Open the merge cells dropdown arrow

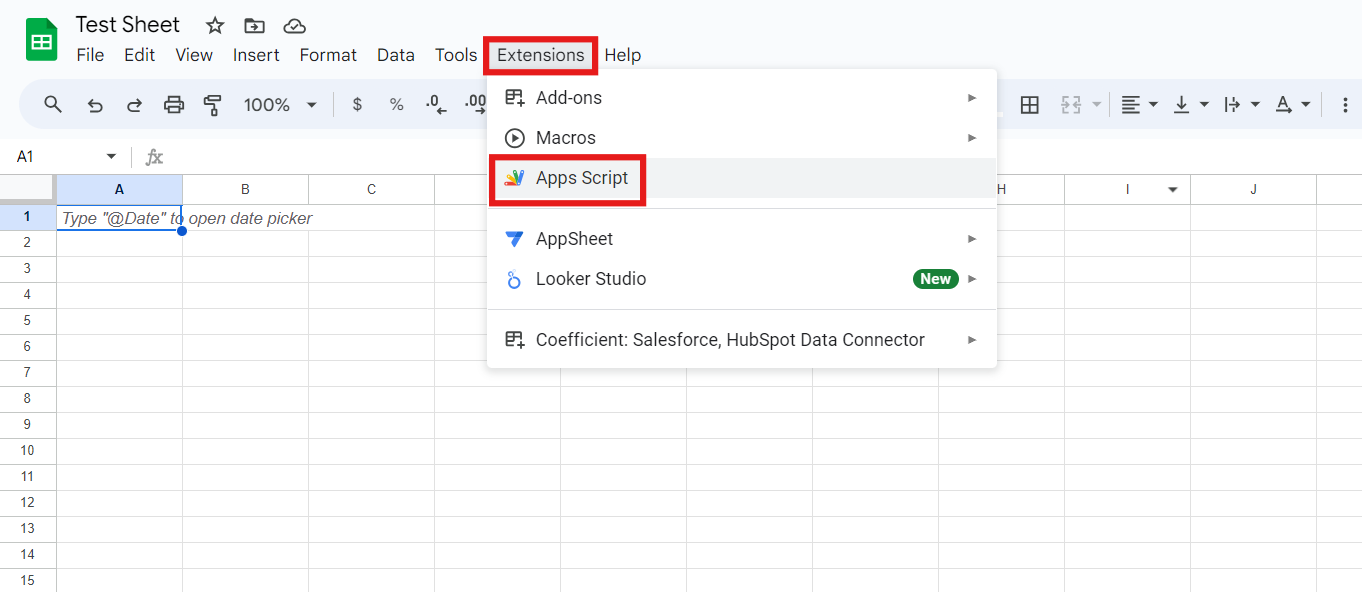[x=1097, y=104]
